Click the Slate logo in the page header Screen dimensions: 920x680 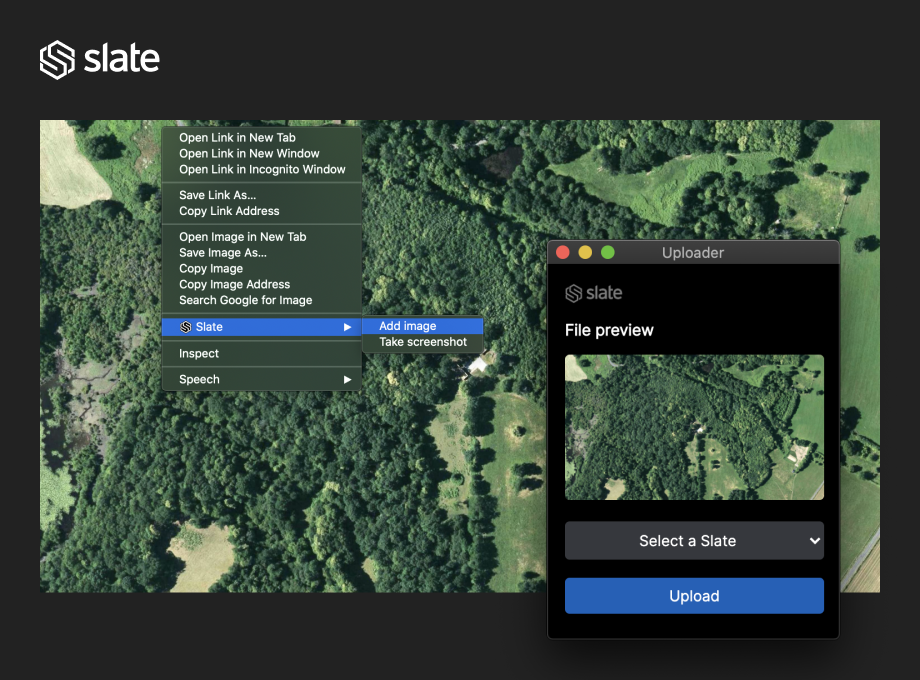coord(99,59)
